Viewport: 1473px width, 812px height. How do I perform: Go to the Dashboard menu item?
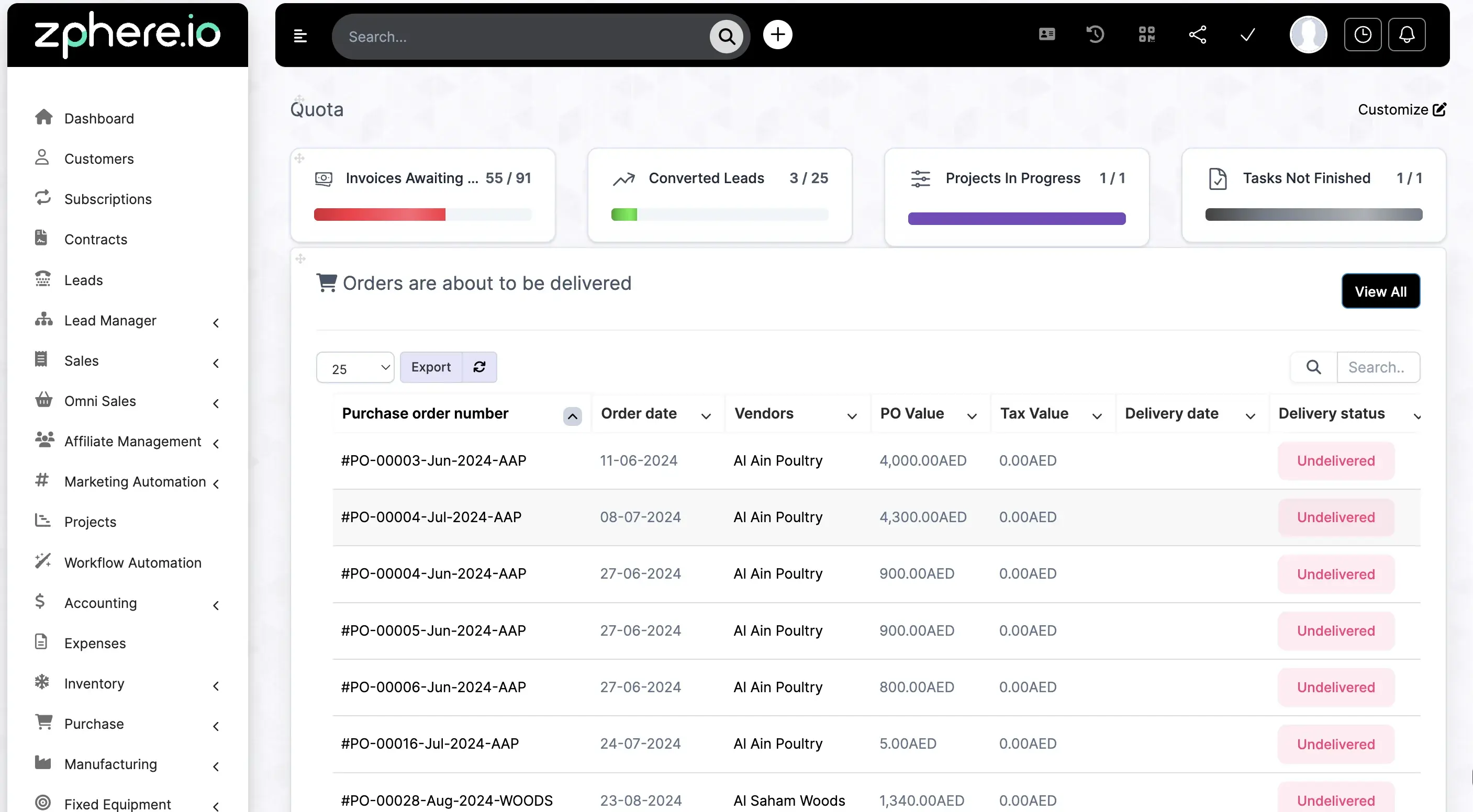[98, 118]
